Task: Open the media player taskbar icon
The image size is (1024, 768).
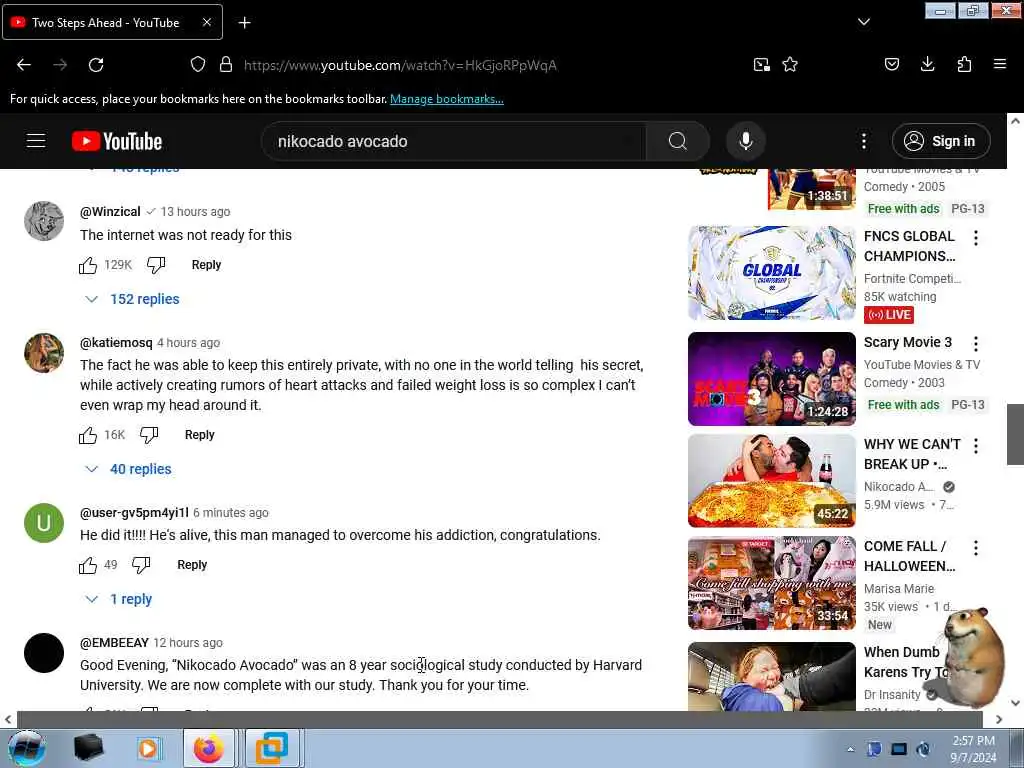Action: (148, 748)
